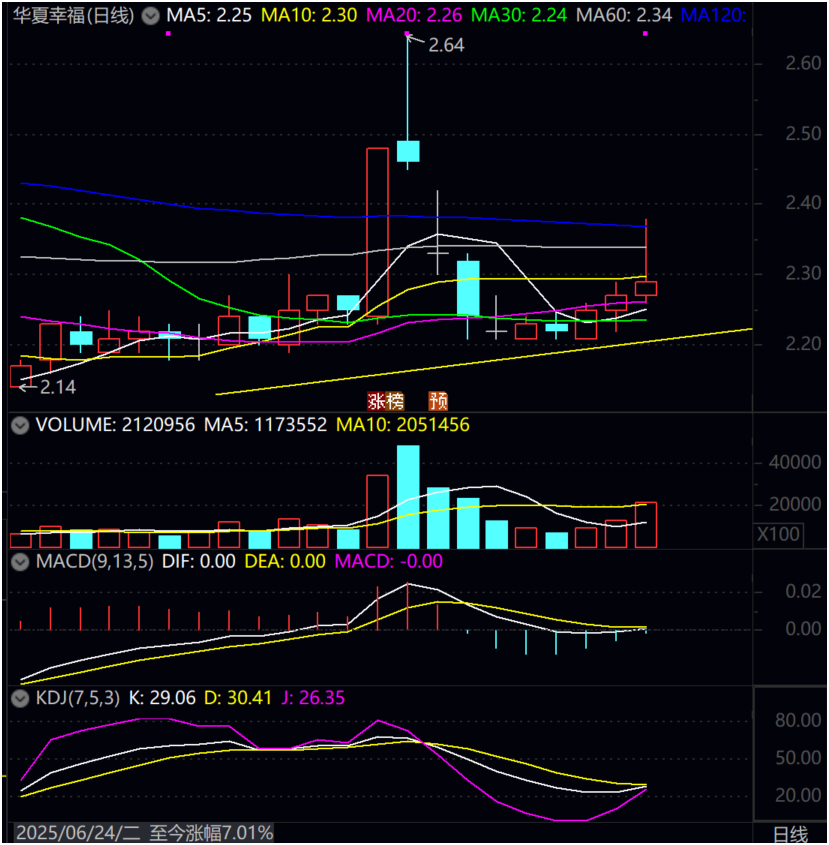Click the 日线 period button at bottom right
This screenshot has height=845, width=829.
pos(791,835)
